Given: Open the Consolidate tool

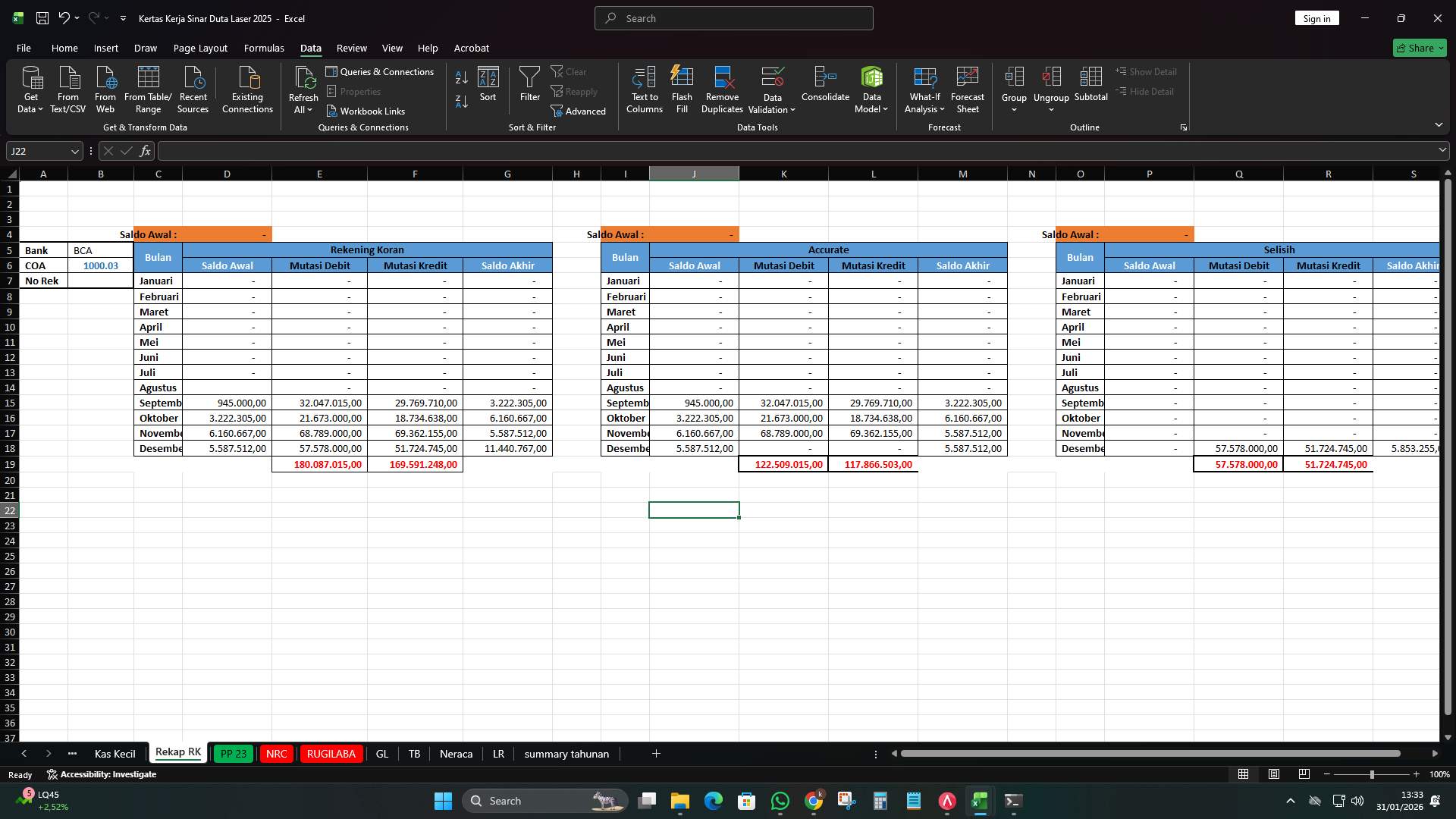Looking at the screenshot, I should tap(825, 83).
